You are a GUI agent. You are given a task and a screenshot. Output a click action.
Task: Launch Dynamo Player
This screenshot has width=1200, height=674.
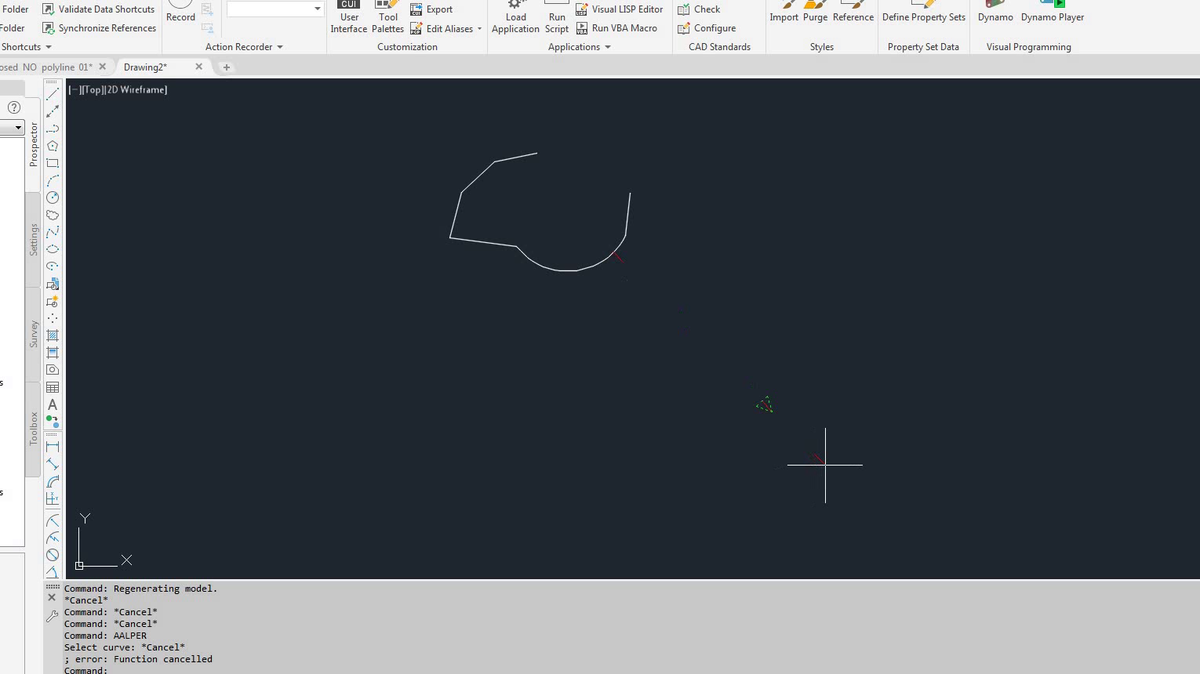pos(1052,13)
